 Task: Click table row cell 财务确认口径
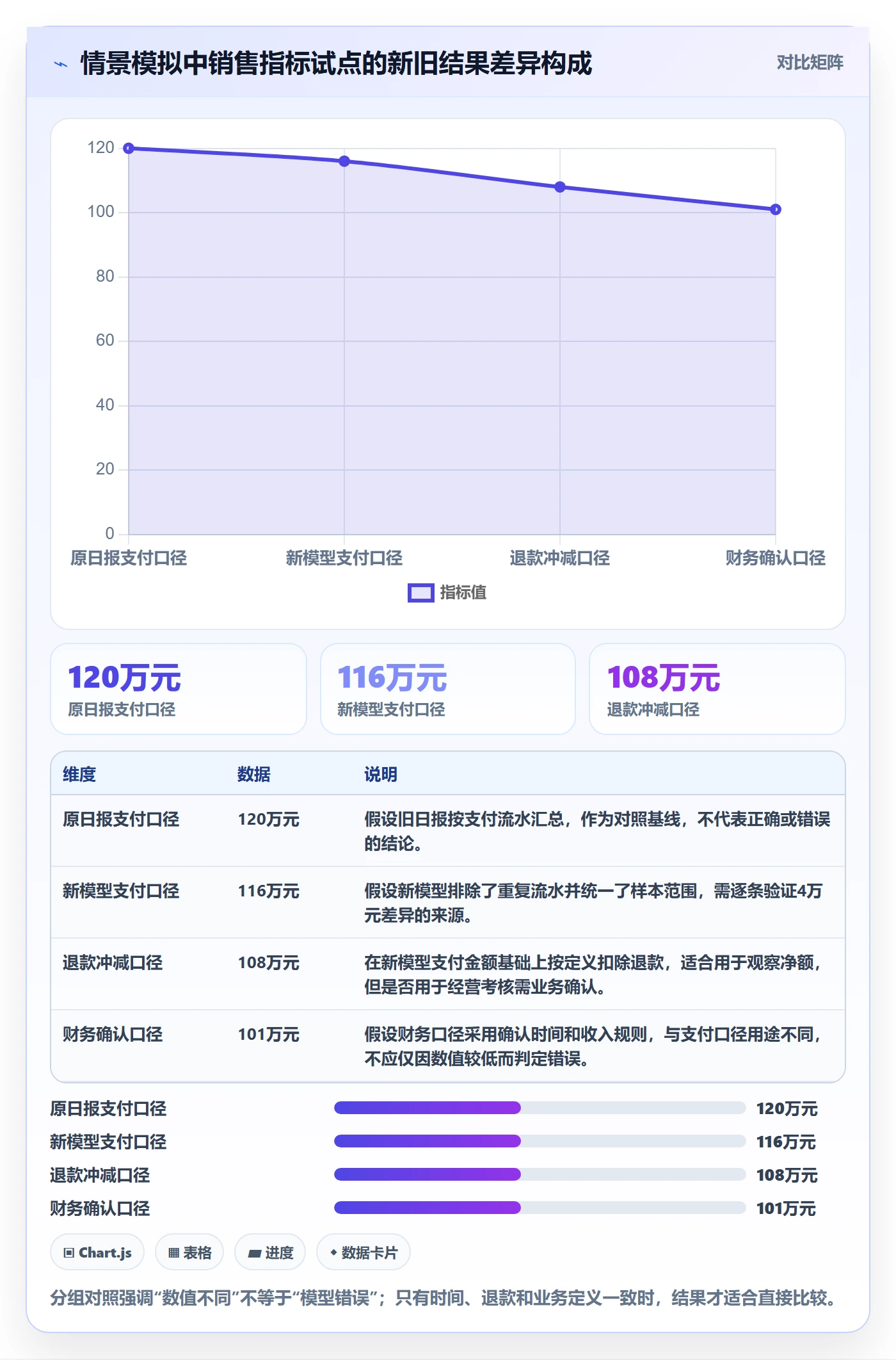[x=113, y=1034]
